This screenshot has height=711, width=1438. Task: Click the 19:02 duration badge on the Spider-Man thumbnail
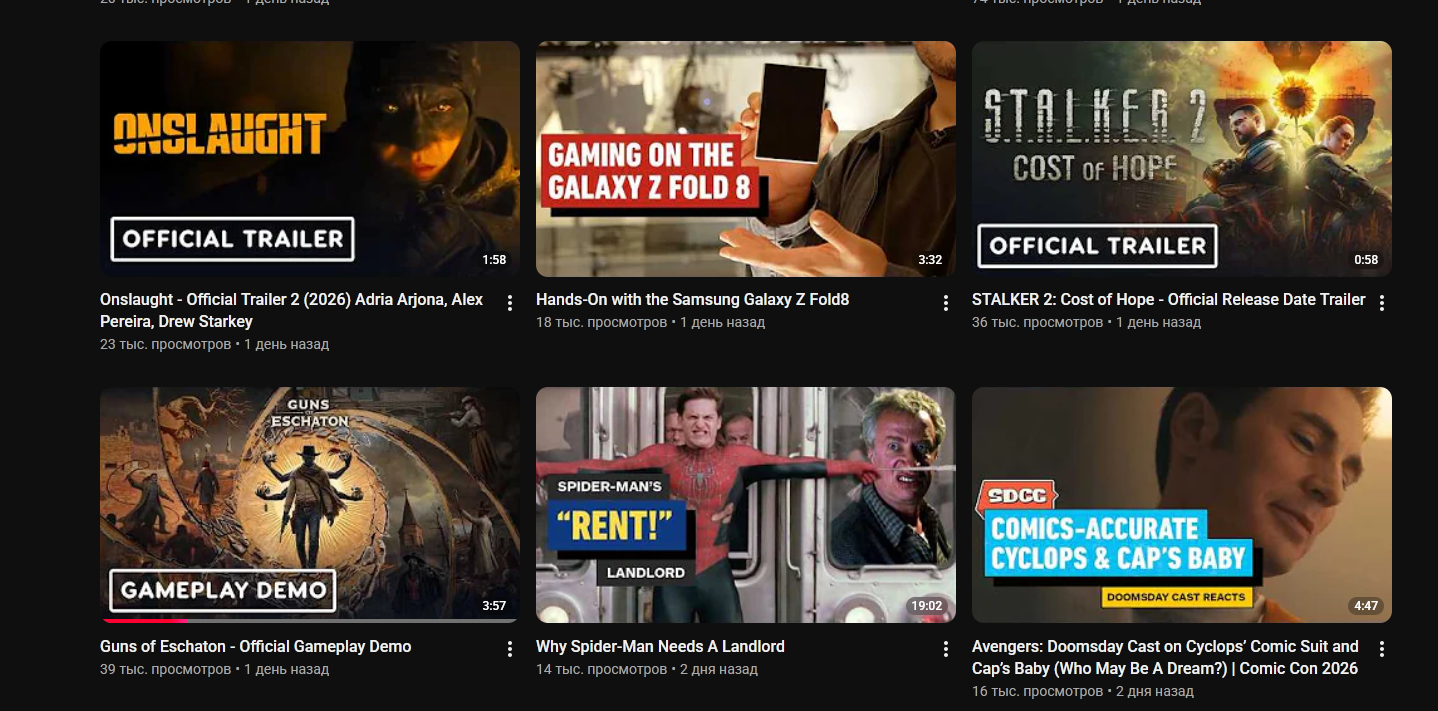click(x=926, y=606)
